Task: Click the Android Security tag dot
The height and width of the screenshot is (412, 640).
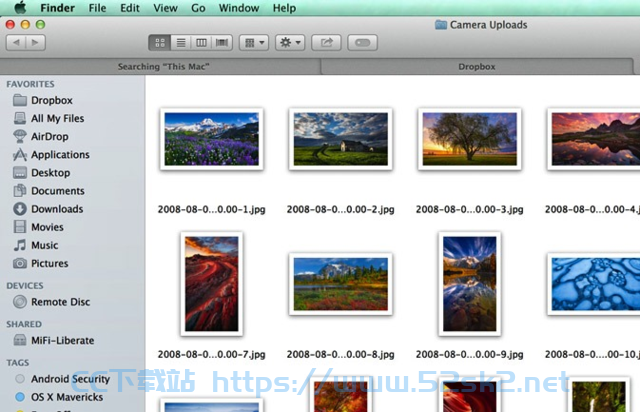Action: tap(20, 379)
